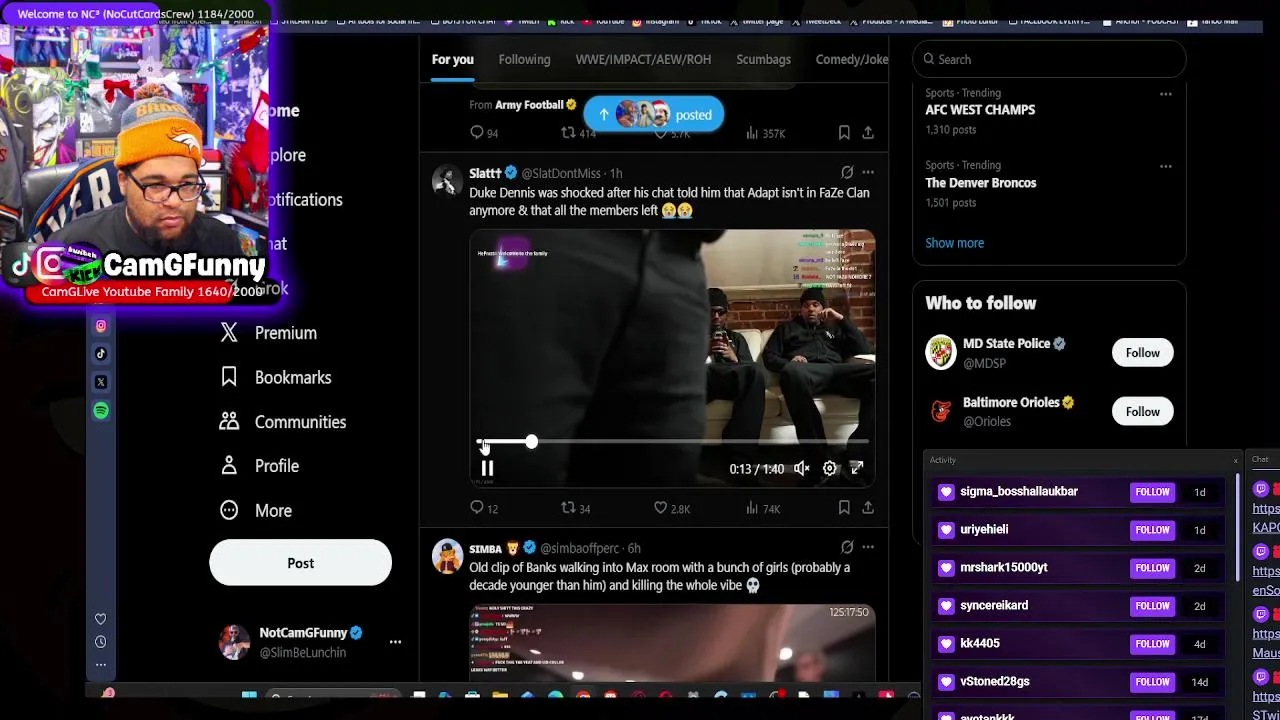
Task: Open options for AFC WEST CHAMPS trend
Action: tap(1165, 94)
